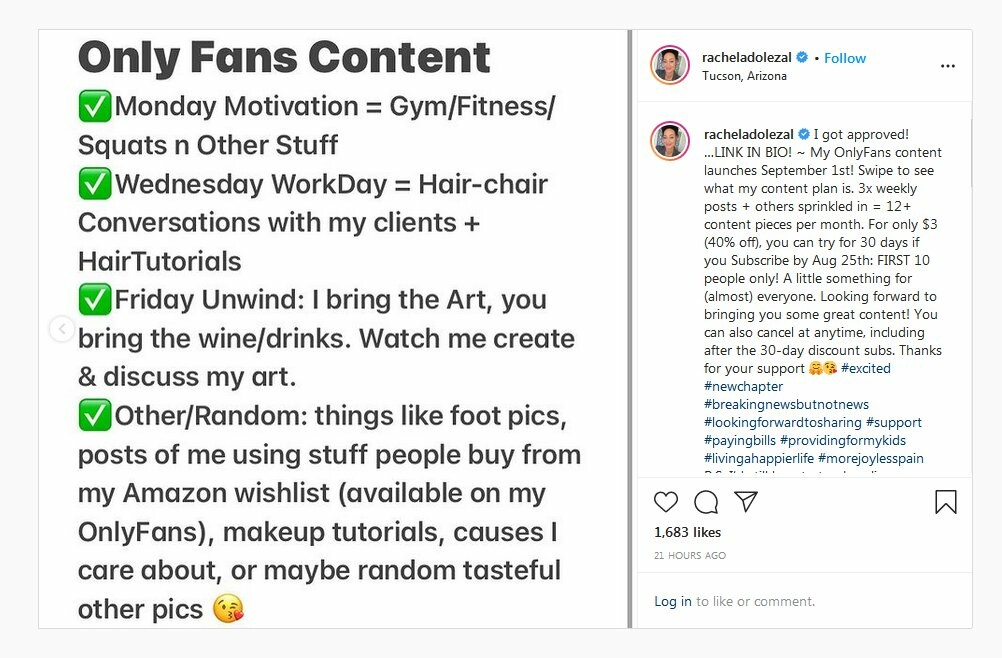View the 1,683 likes list
Viewport: 1002px width, 658px height.
[x=687, y=532]
